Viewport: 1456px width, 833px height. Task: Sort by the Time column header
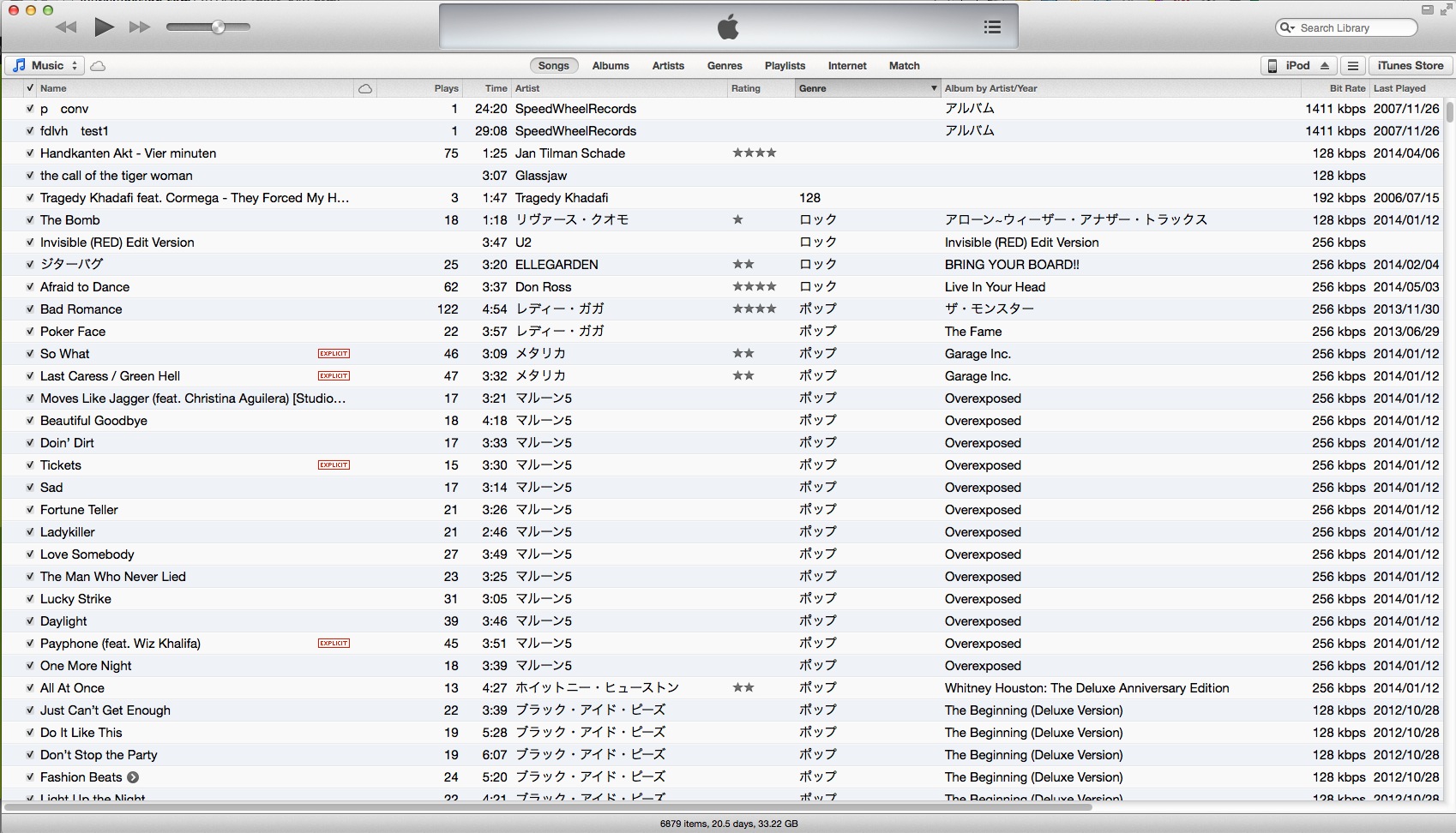[487, 88]
